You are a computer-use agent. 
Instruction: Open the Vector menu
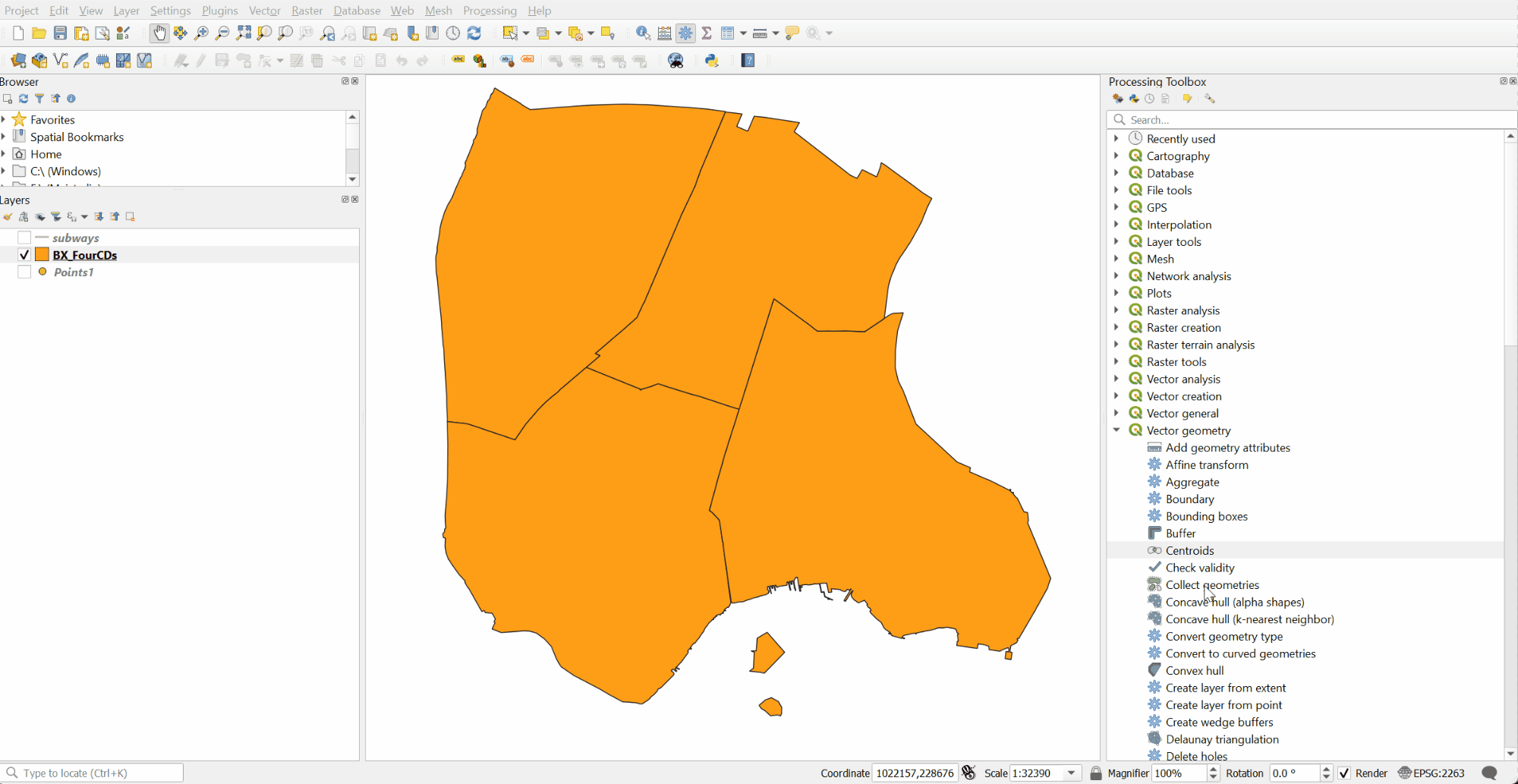(264, 11)
